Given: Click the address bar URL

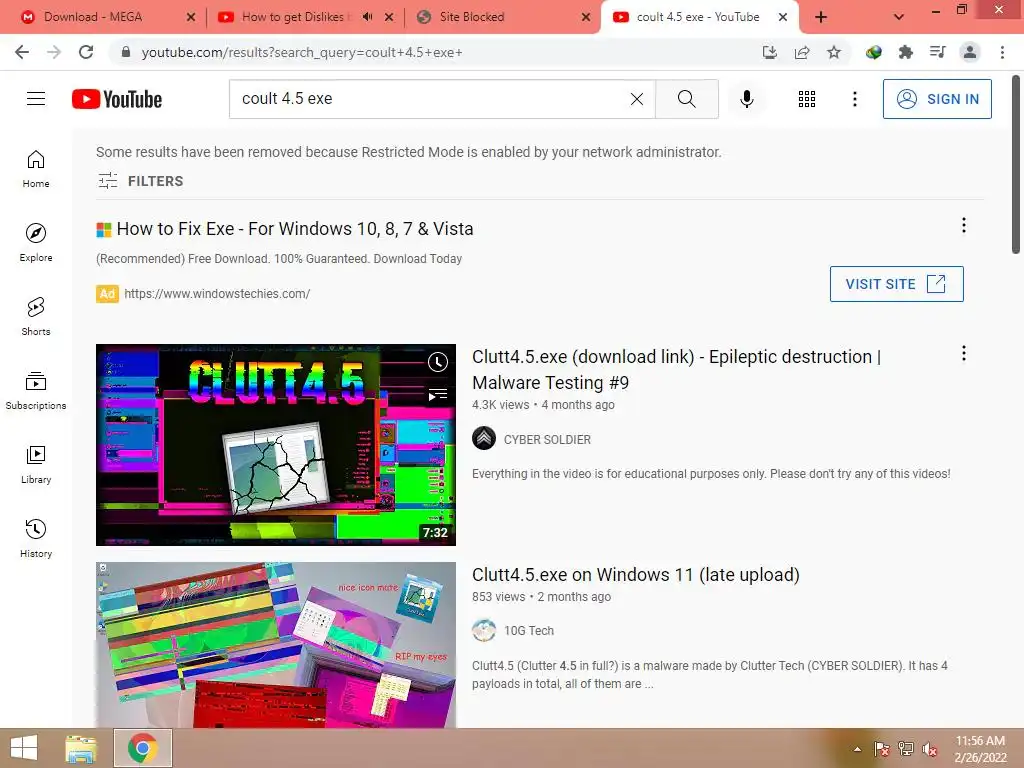Looking at the screenshot, I should pos(302,52).
